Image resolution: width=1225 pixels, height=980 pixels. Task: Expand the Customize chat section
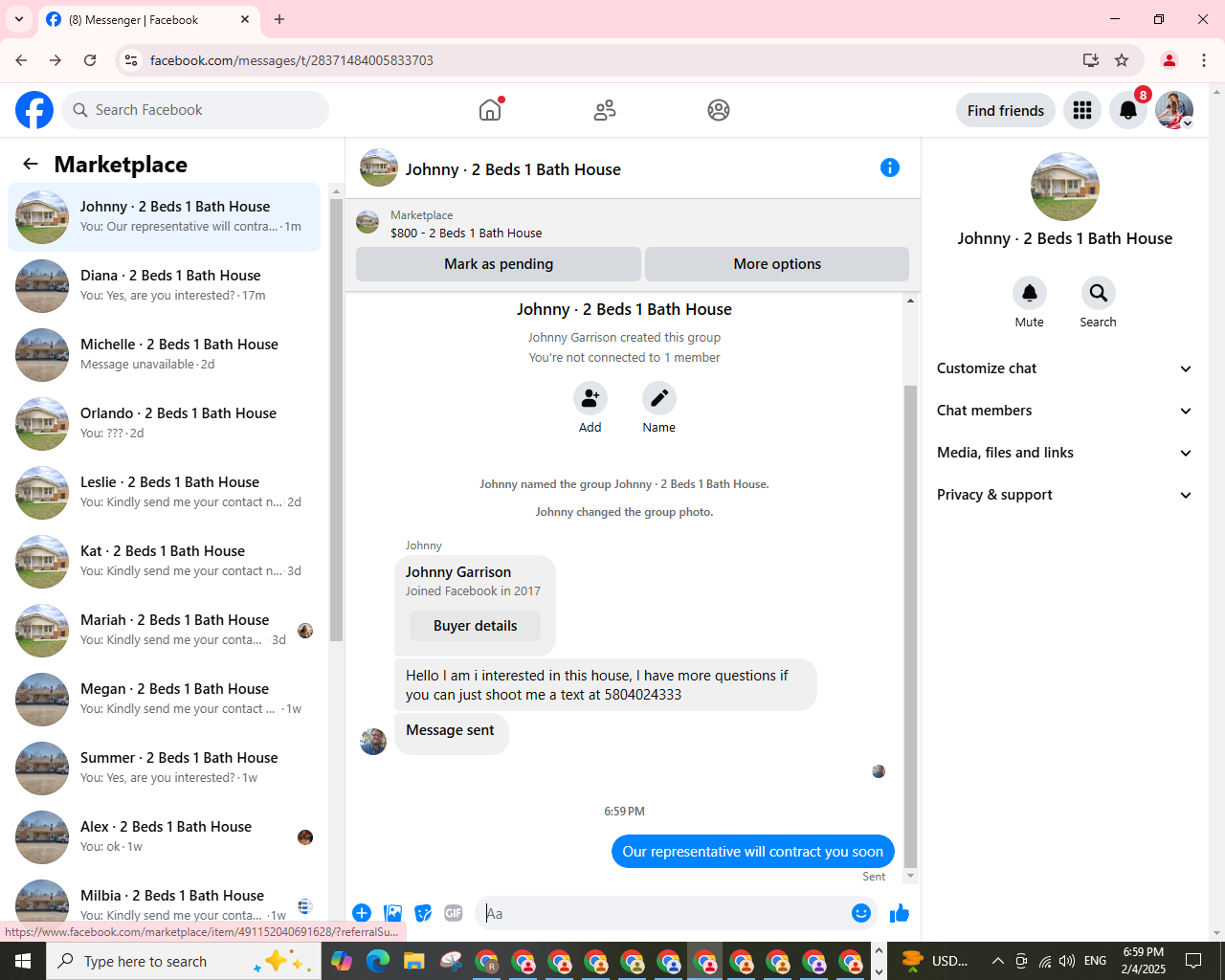click(x=1064, y=368)
